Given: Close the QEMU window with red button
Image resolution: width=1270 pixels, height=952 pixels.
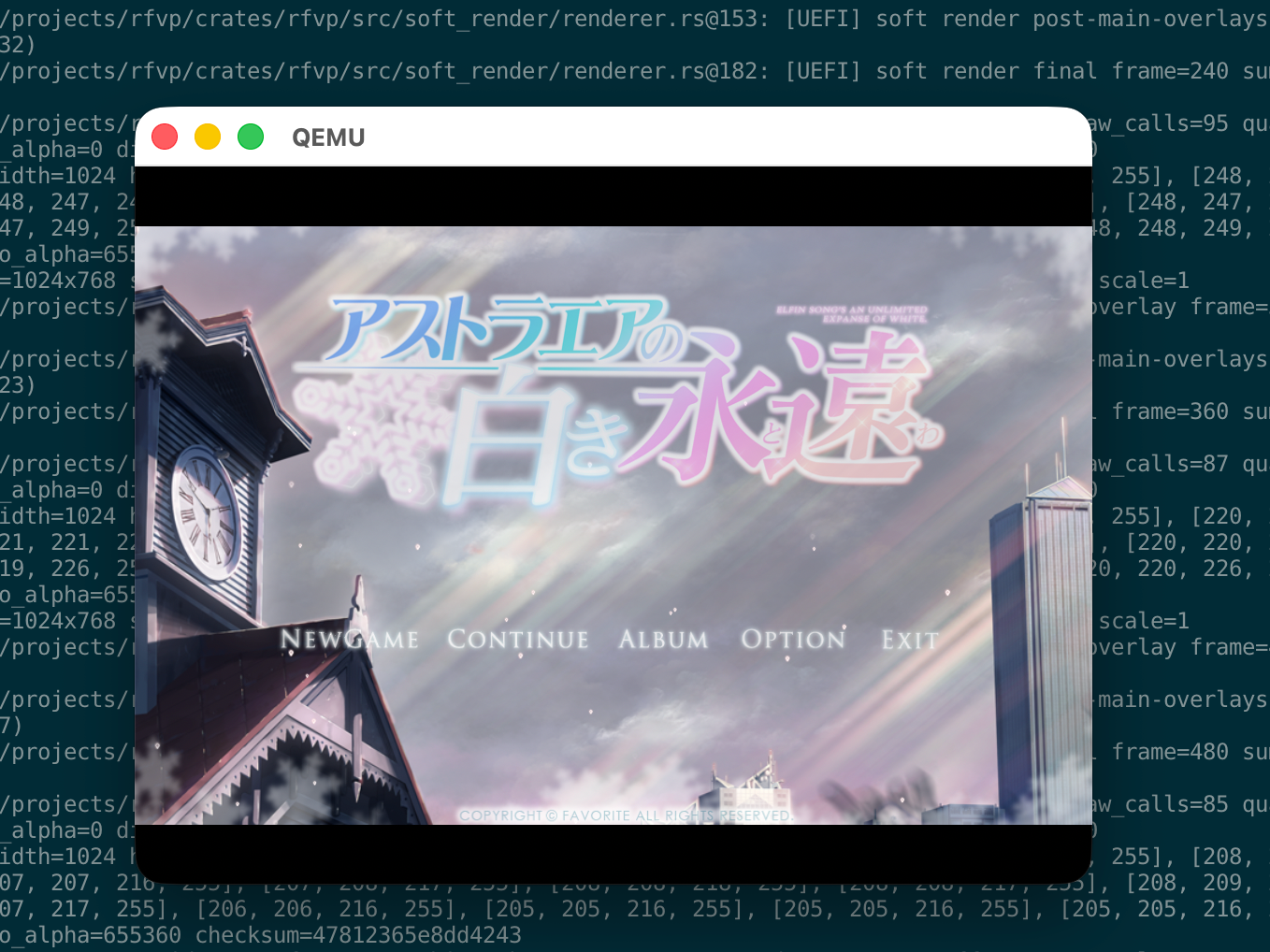Looking at the screenshot, I should pos(165,137).
